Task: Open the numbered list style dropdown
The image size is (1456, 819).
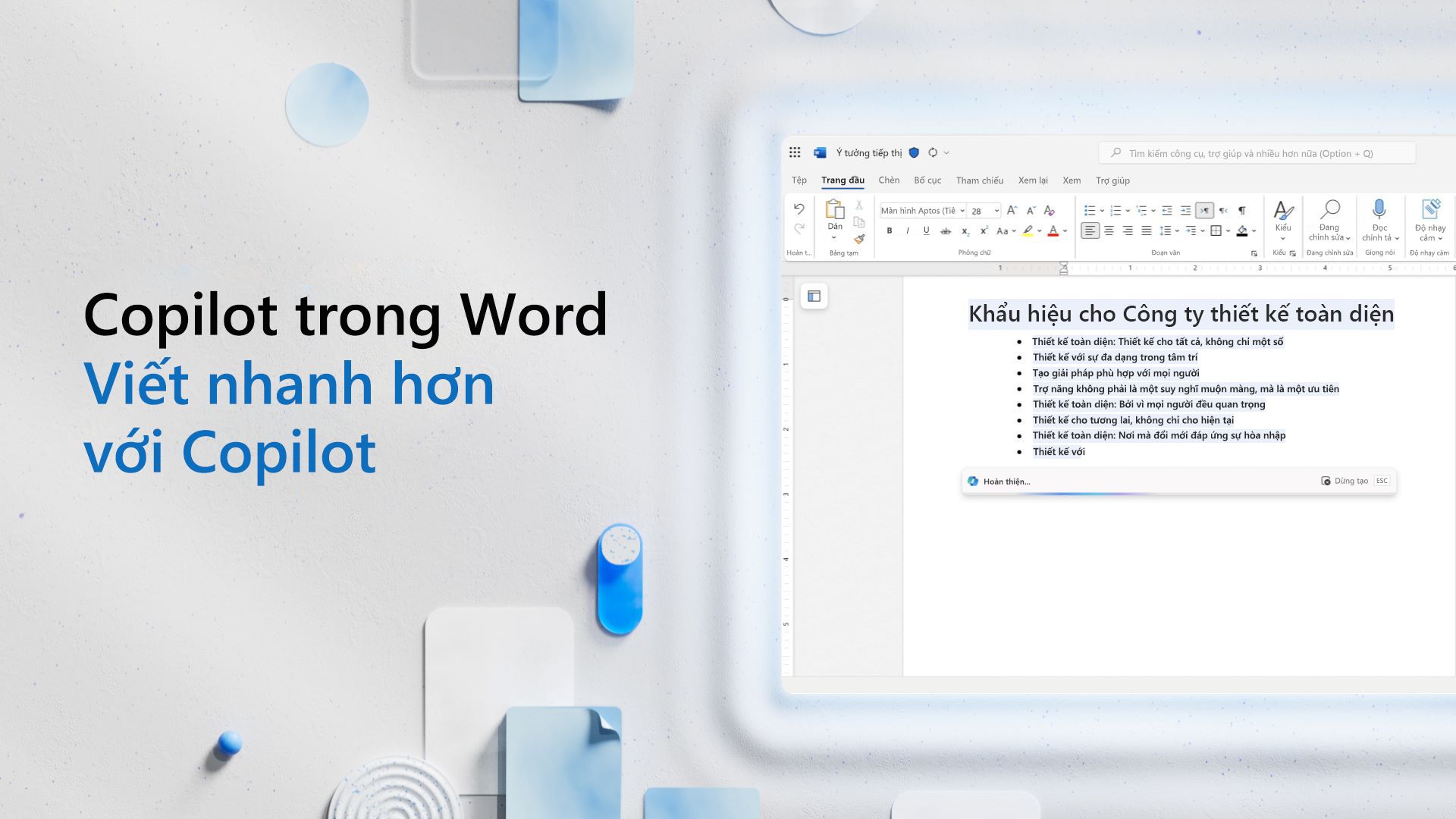Action: point(1128,211)
